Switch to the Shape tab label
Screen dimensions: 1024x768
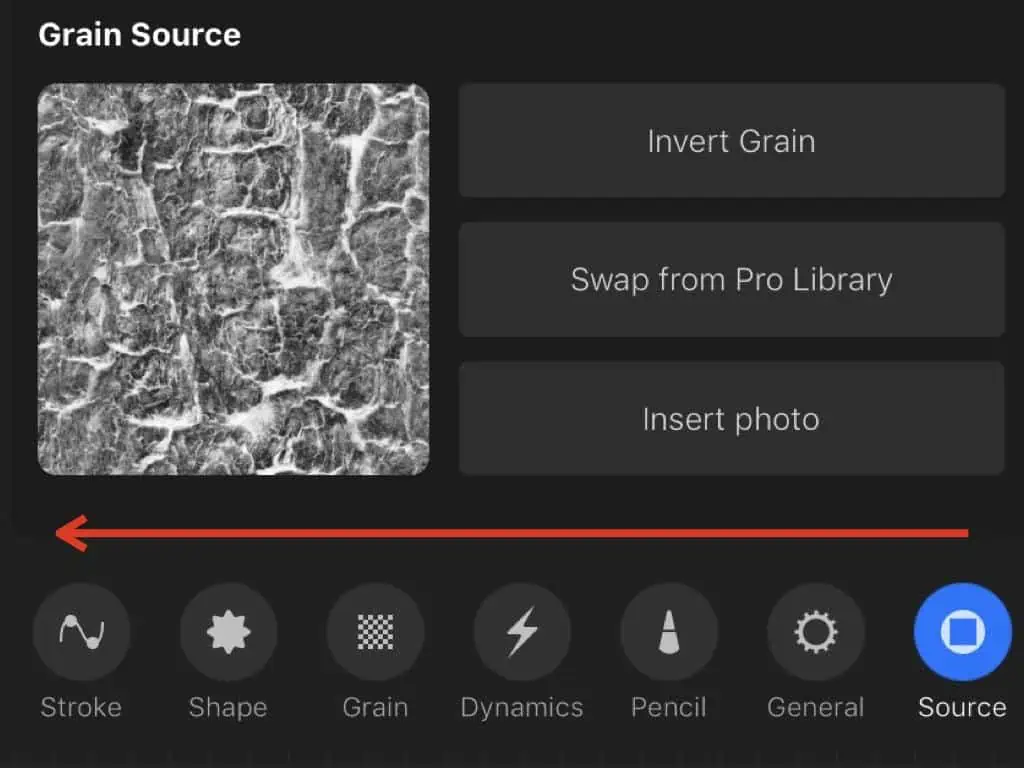(228, 708)
